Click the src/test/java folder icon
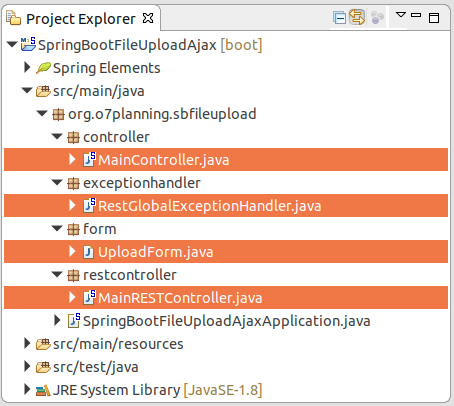Image resolution: width=454 pixels, height=406 pixels. coord(43,367)
